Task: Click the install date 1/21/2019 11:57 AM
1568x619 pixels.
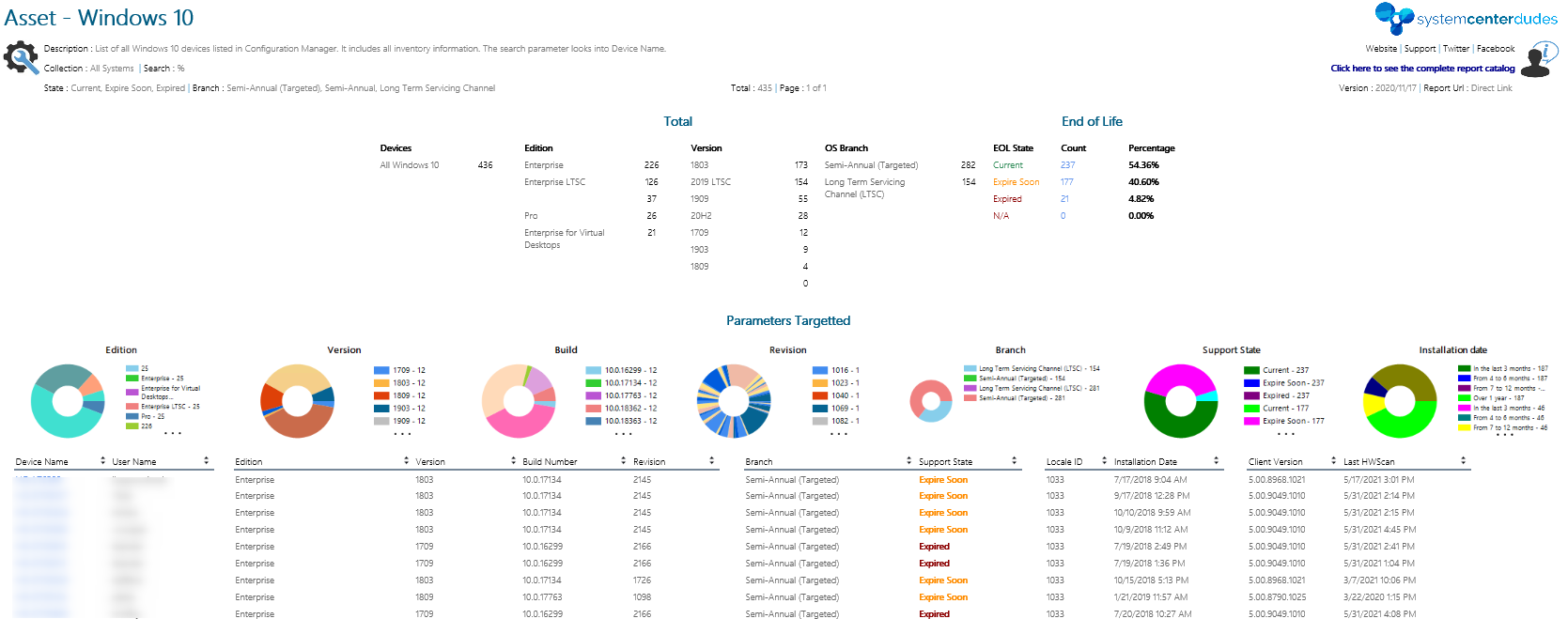Action: [1150, 597]
